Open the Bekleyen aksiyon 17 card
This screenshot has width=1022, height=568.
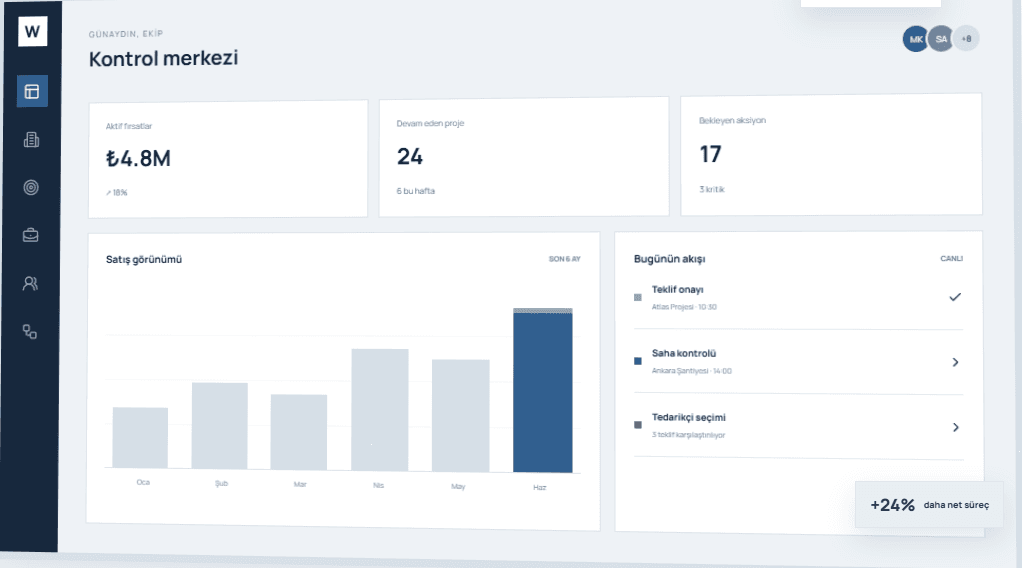point(831,155)
